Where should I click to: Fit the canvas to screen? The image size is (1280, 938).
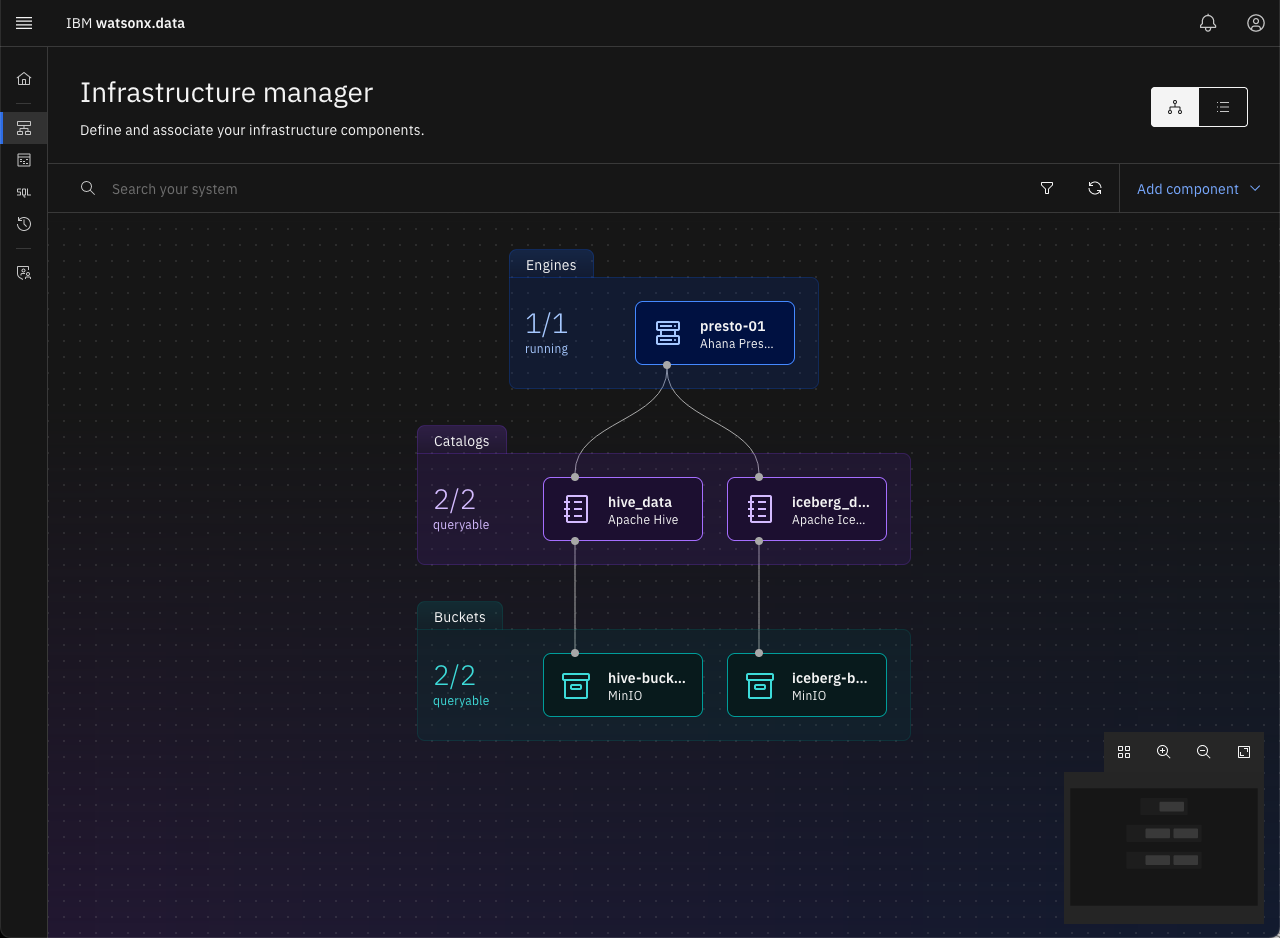pos(1244,752)
